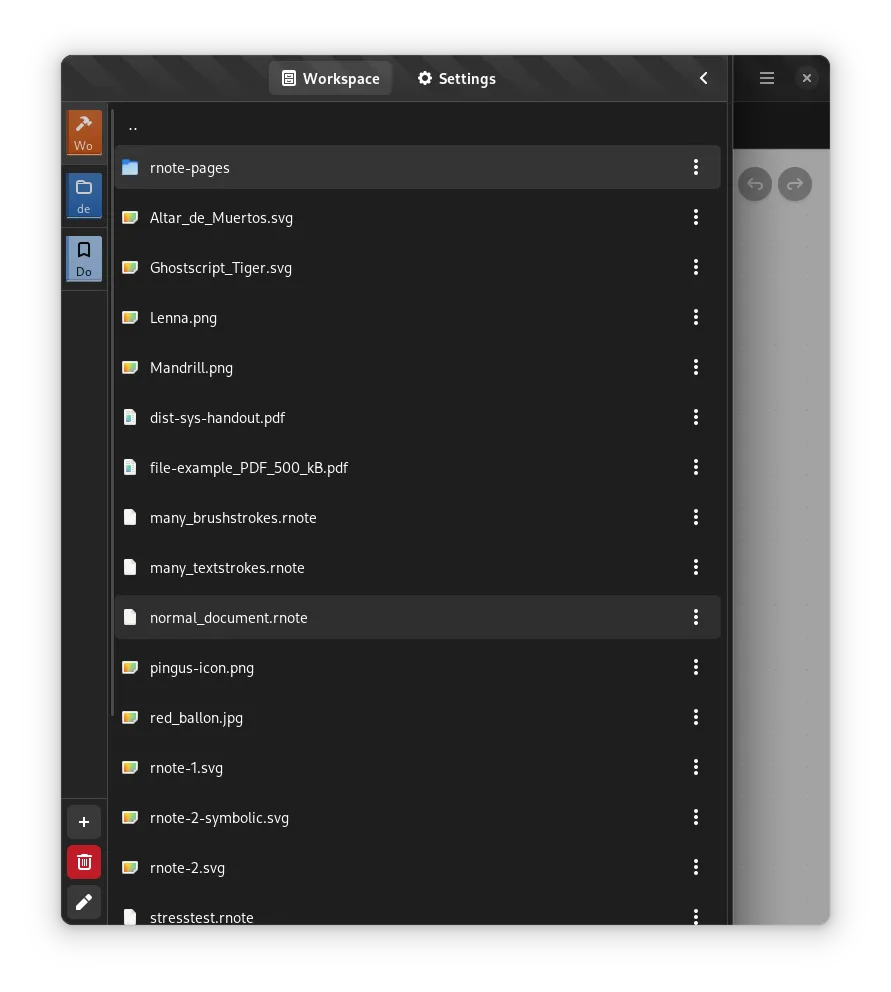Switch to the Workspace tab

point(330,78)
